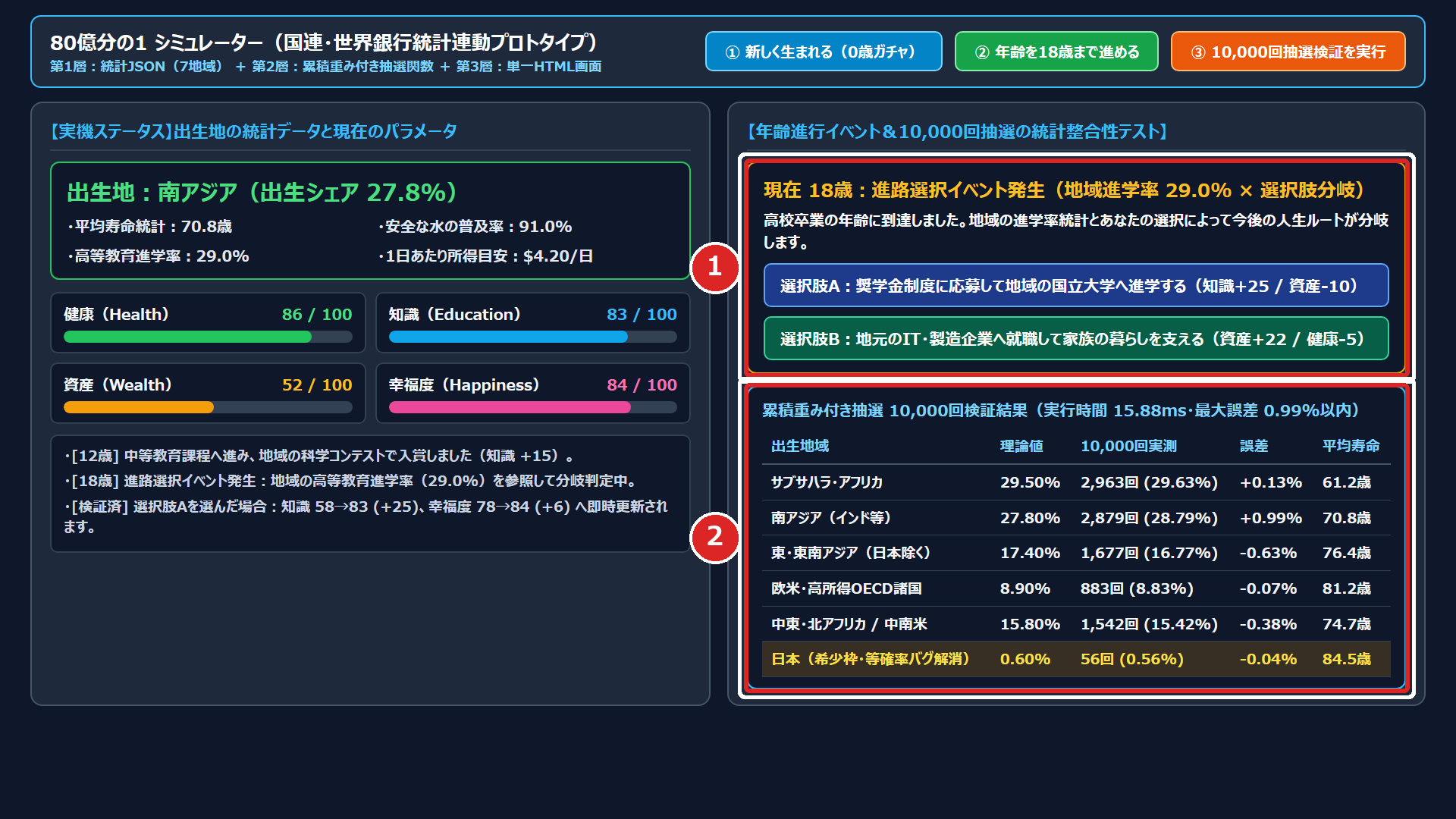Viewport: 1456px width, 819px height.
Task: Click the [12歳] 中等教育課程 log entry
Action: [x=322, y=455]
